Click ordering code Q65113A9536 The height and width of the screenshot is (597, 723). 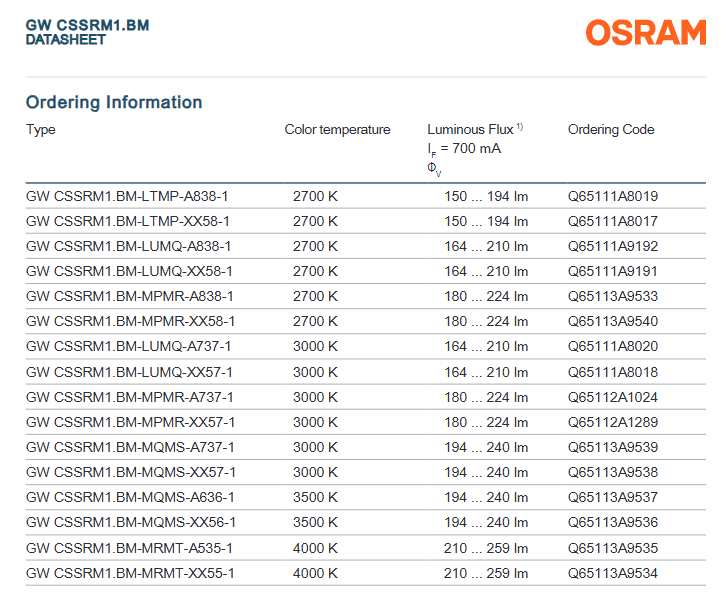(x=613, y=522)
